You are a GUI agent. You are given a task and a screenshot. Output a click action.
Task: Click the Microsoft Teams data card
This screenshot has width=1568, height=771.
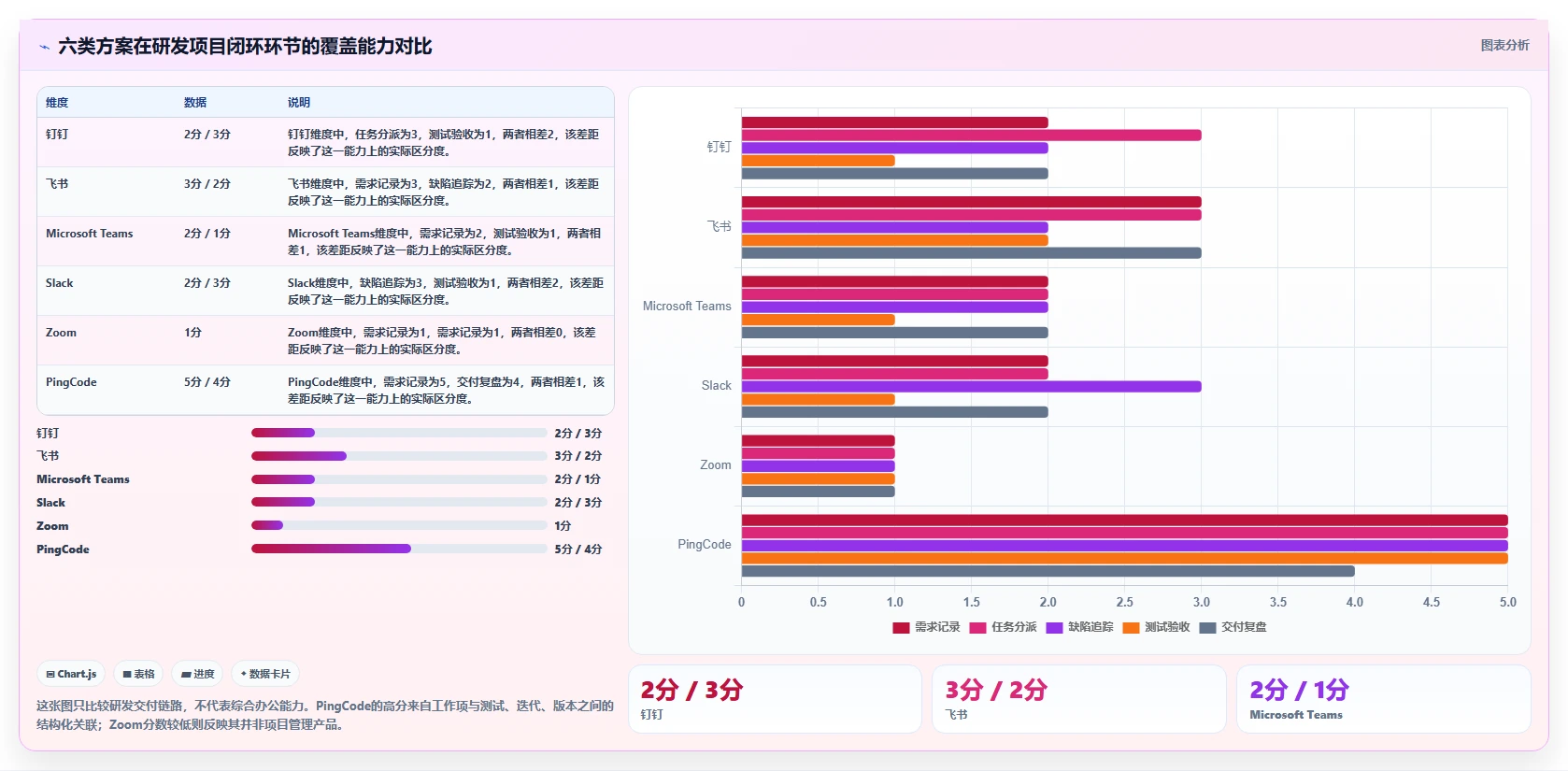click(1384, 699)
